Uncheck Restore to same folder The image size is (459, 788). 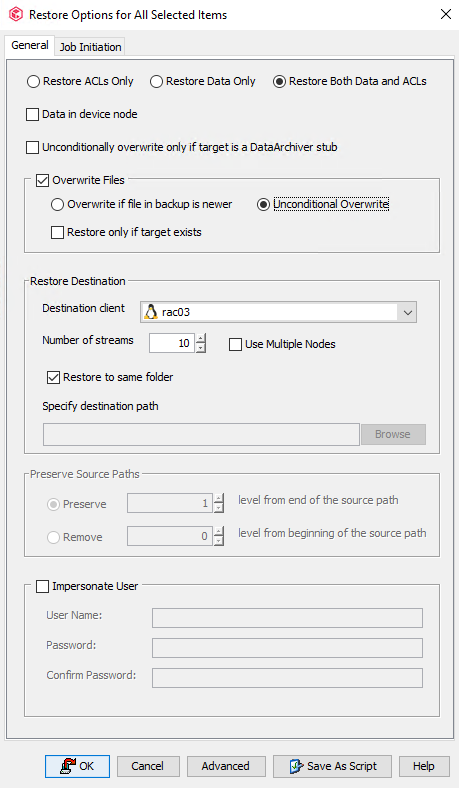[x=53, y=377]
